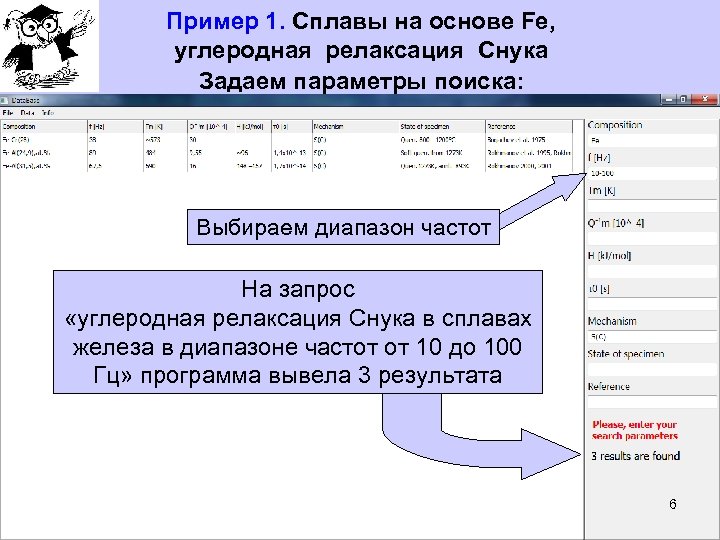Select the Reference cell in the second row

tap(529, 152)
